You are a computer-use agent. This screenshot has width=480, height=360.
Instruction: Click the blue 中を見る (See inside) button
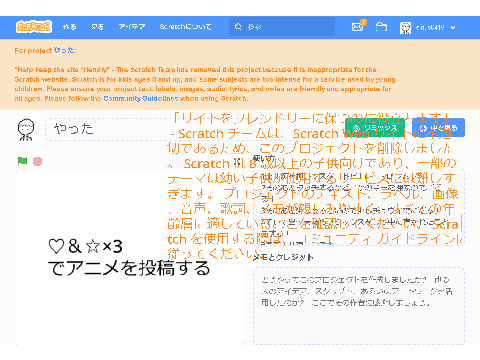tap(438, 128)
